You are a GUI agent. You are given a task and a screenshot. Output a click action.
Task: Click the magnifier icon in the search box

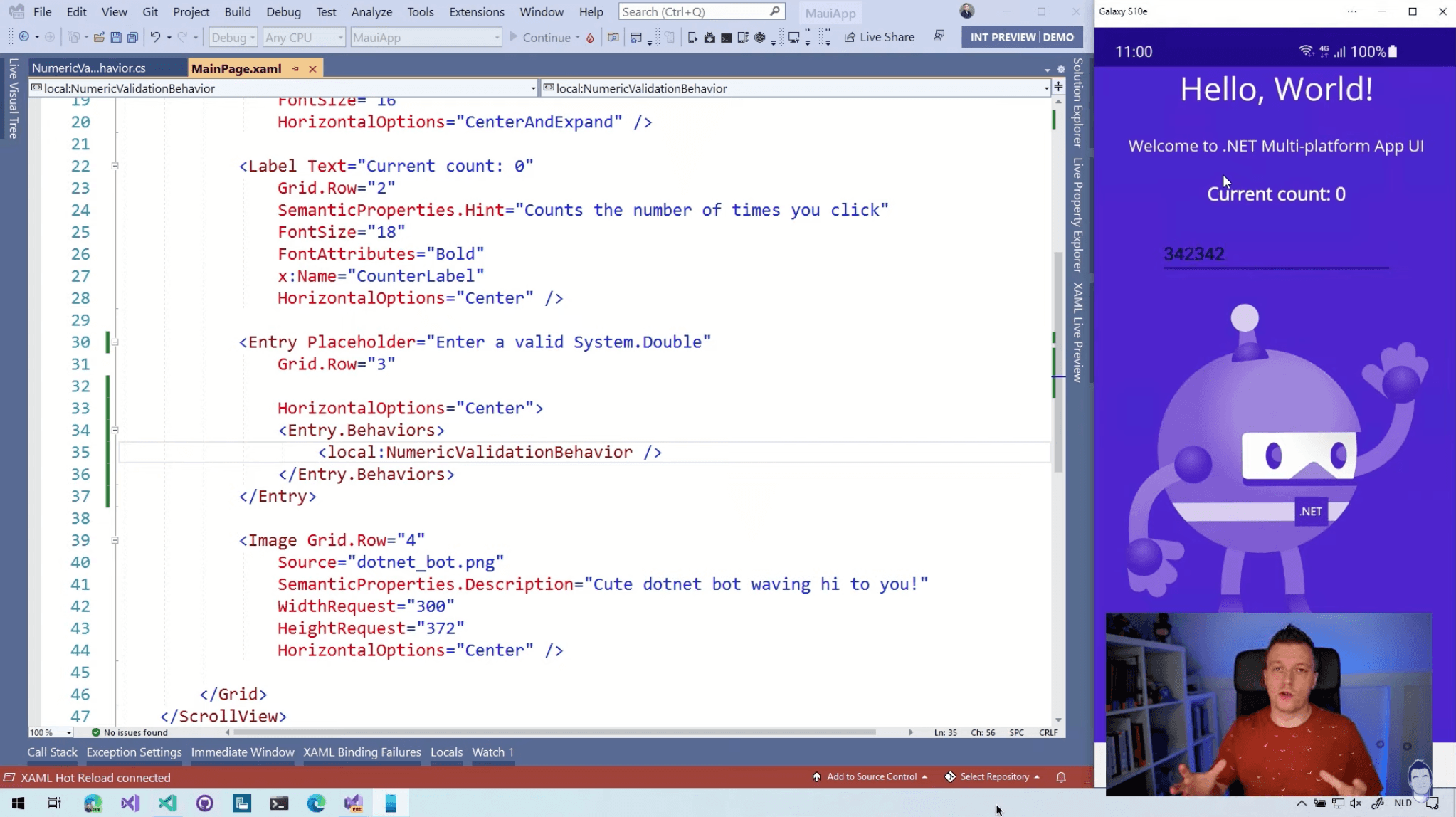(775, 11)
